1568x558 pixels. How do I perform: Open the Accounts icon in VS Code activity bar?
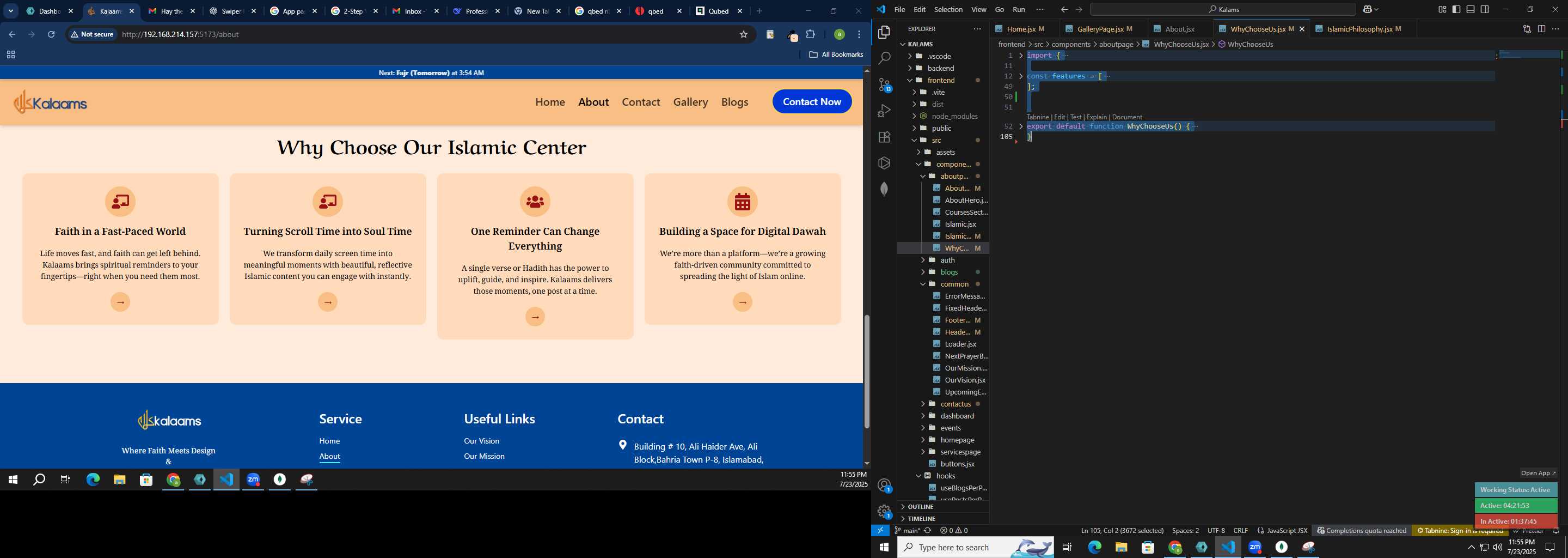tap(884, 486)
